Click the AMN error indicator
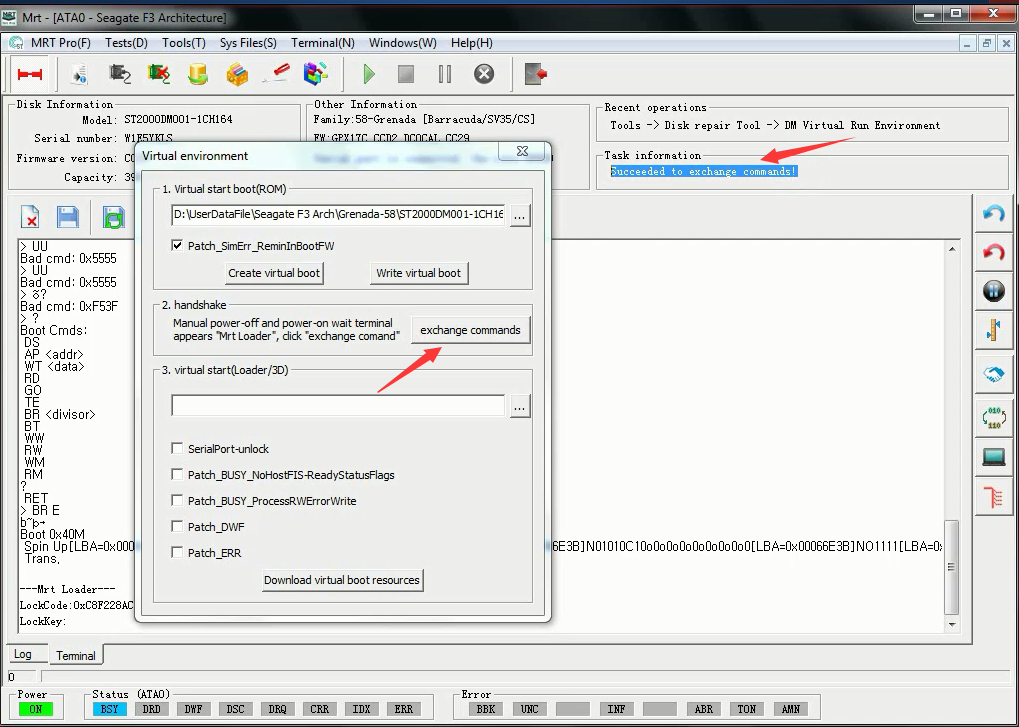1019x727 pixels. (791, 709)
